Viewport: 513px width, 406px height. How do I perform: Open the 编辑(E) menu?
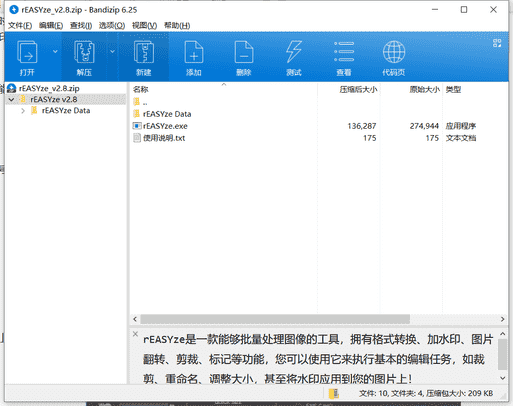pyautogui.click(x=51, y=26)
